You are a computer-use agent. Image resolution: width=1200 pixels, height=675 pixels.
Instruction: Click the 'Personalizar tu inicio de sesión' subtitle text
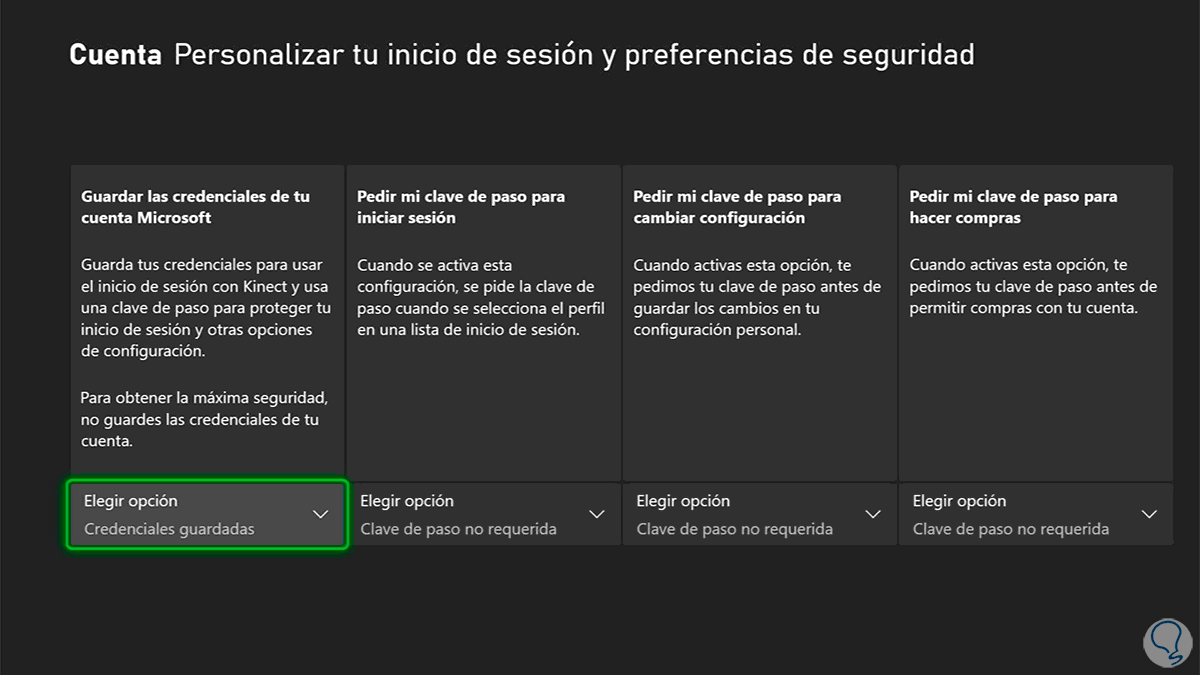click(574, 55)
